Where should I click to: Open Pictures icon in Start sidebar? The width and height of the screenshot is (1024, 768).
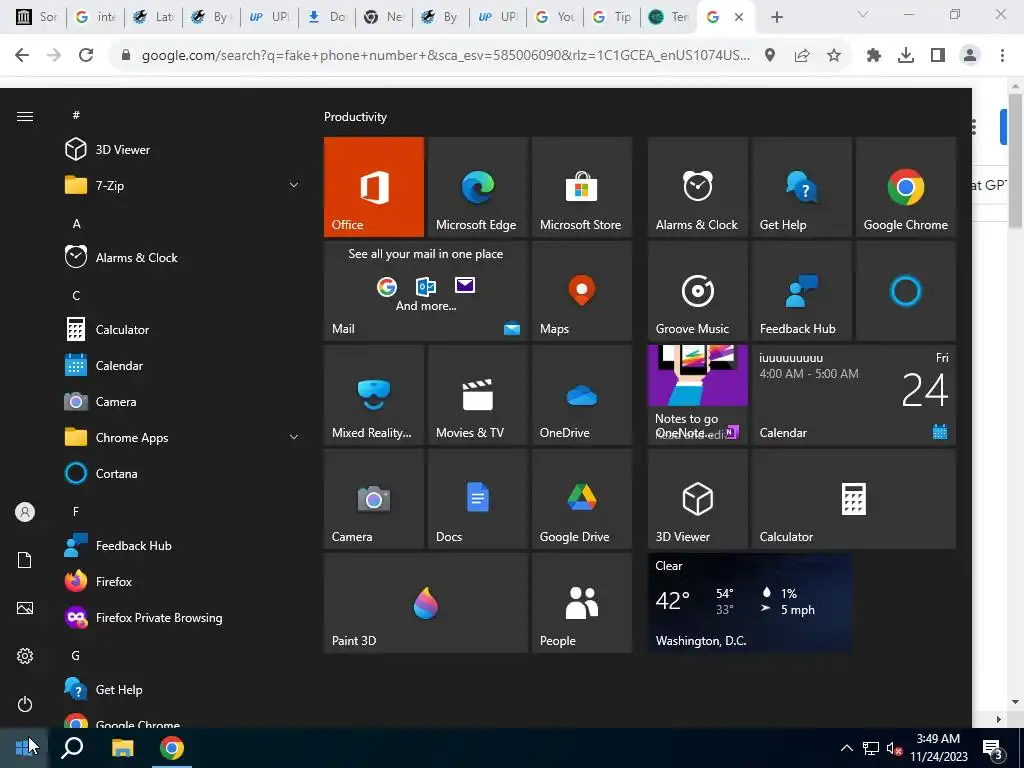[x=25, y=608]
